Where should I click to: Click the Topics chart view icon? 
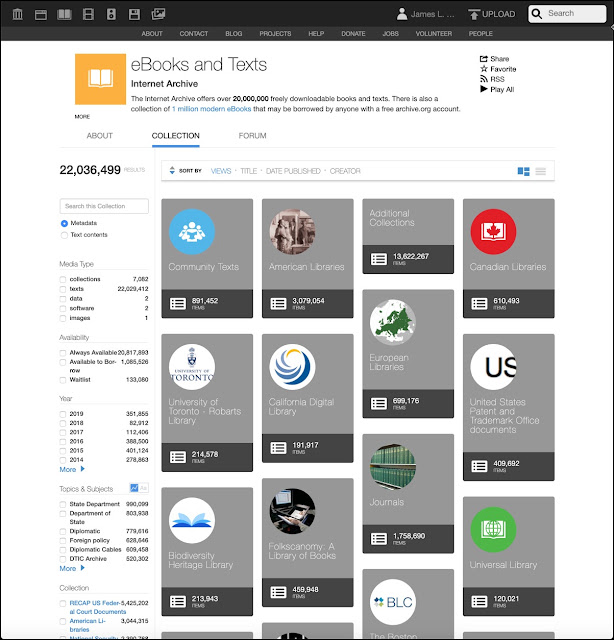[134, 488]
